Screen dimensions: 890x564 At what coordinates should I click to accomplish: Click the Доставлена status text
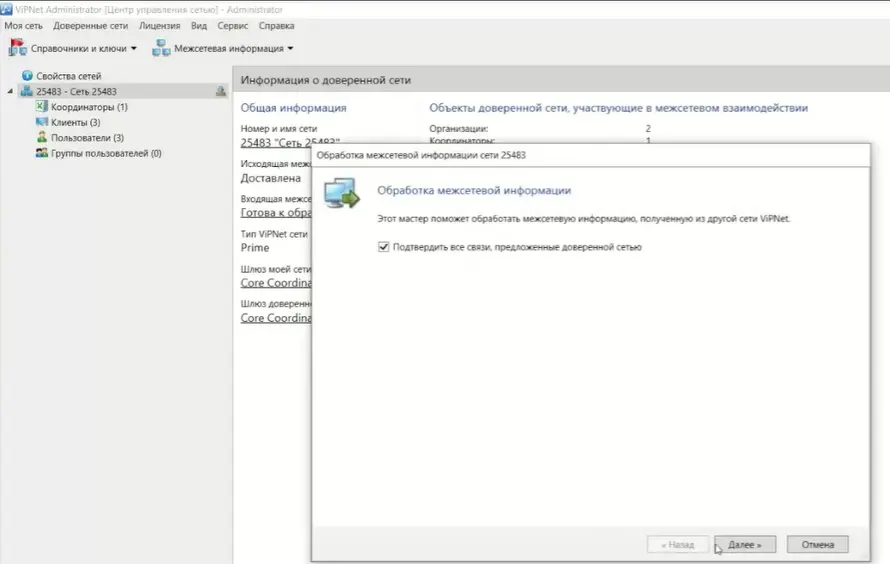[x=271, y=178]
